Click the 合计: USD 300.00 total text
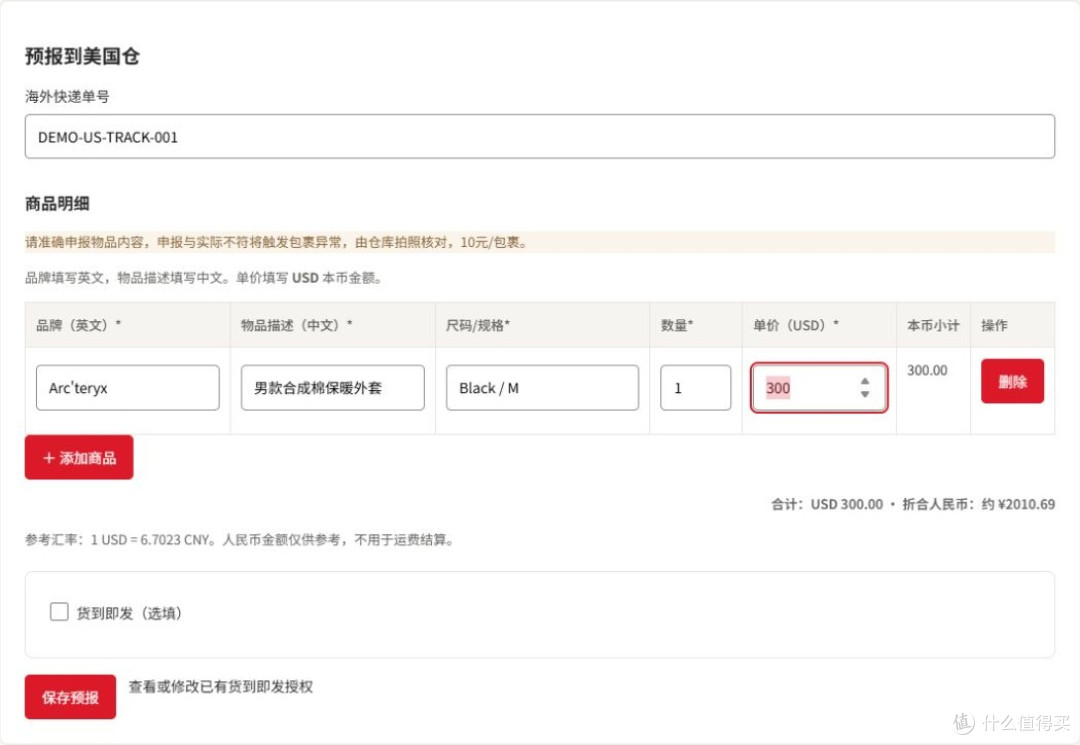1080x745 pixels. tap(827, 504)
